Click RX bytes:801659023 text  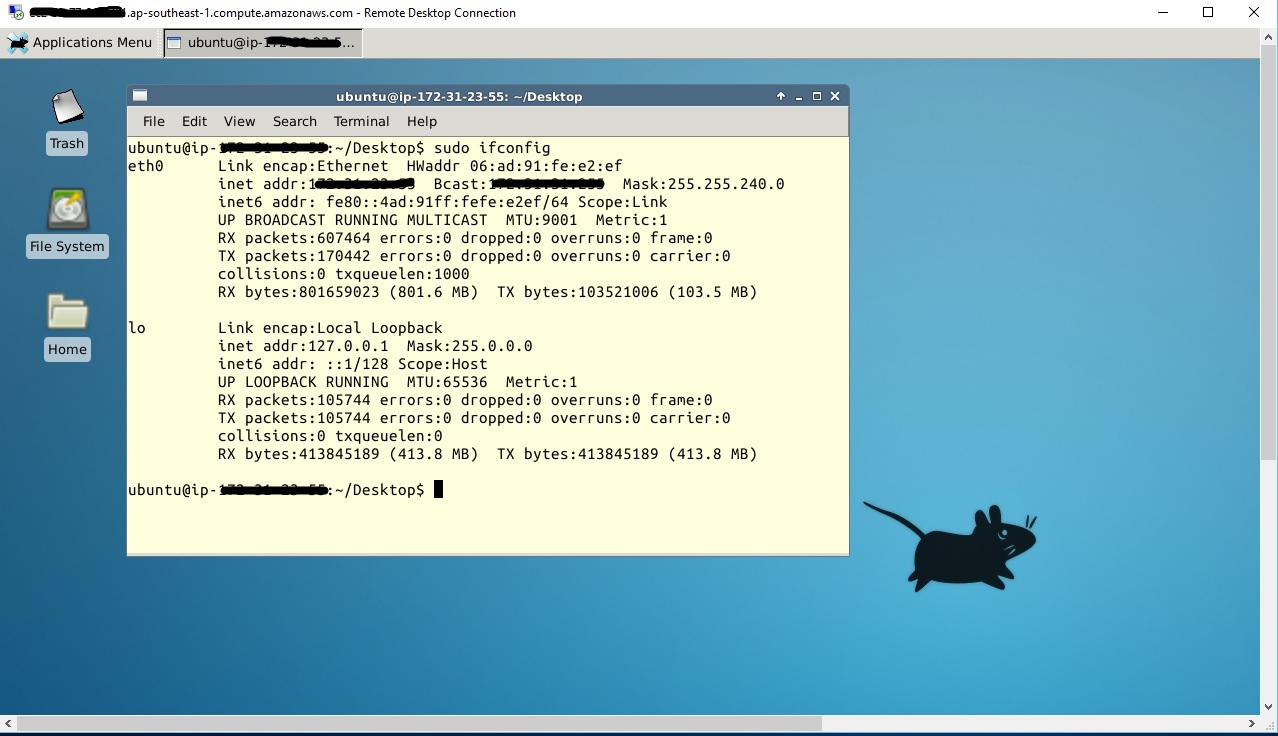tap(299, 292)
